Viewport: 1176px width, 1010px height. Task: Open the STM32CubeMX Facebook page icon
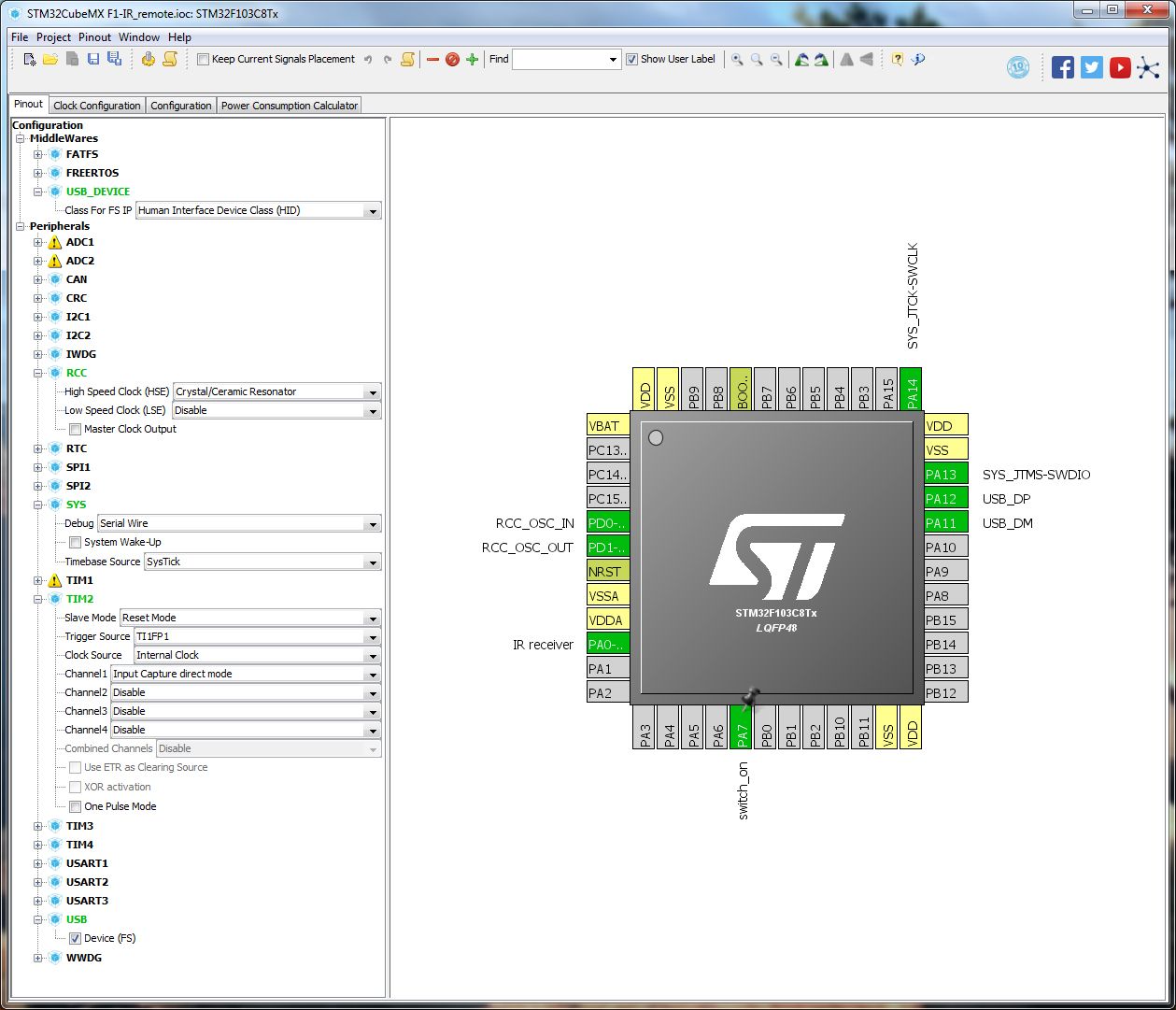pos(1062,66)
